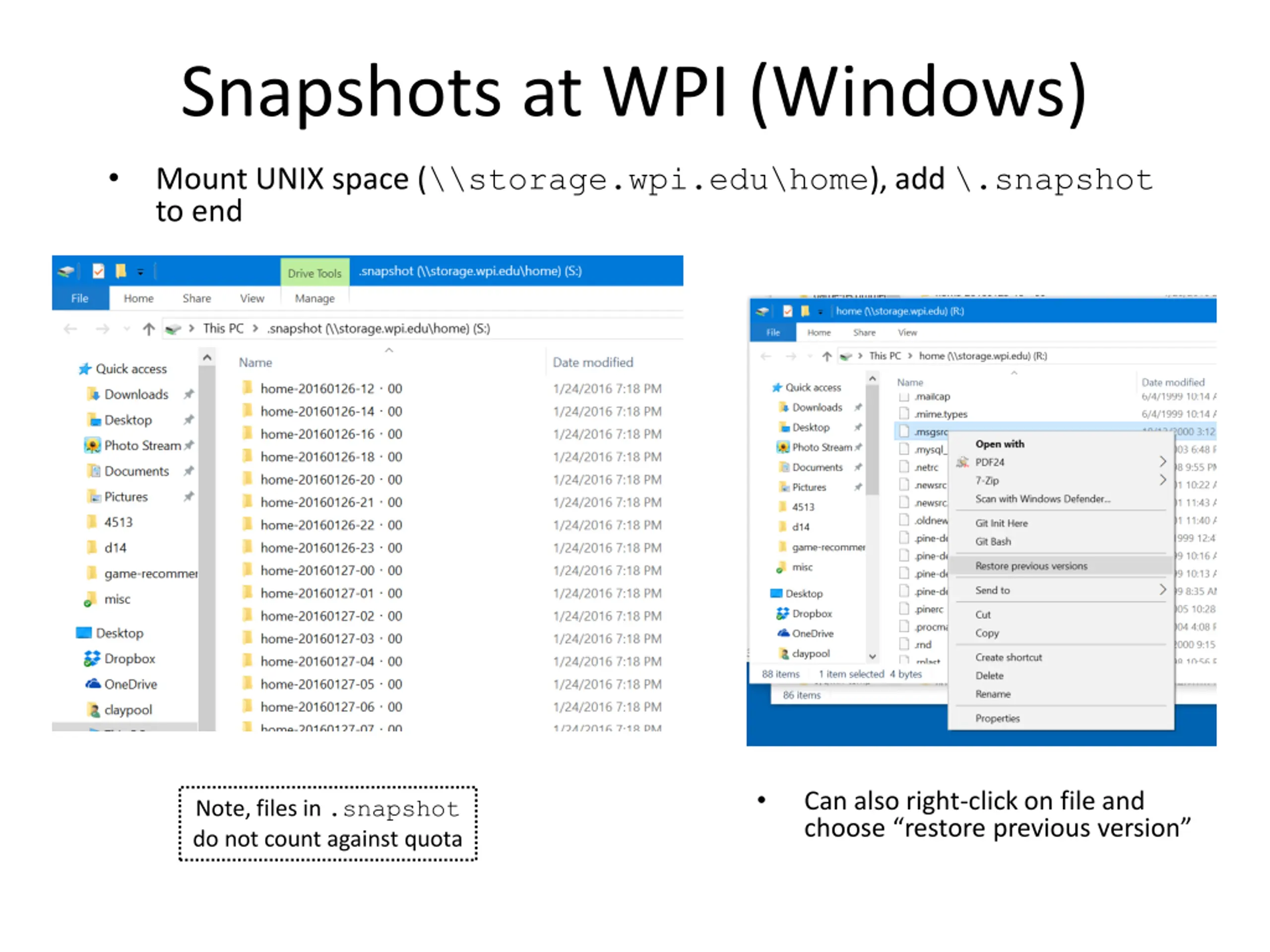Choose Cut from the context menu
Screen dimensions: 1270x952
pos(1061,615)
